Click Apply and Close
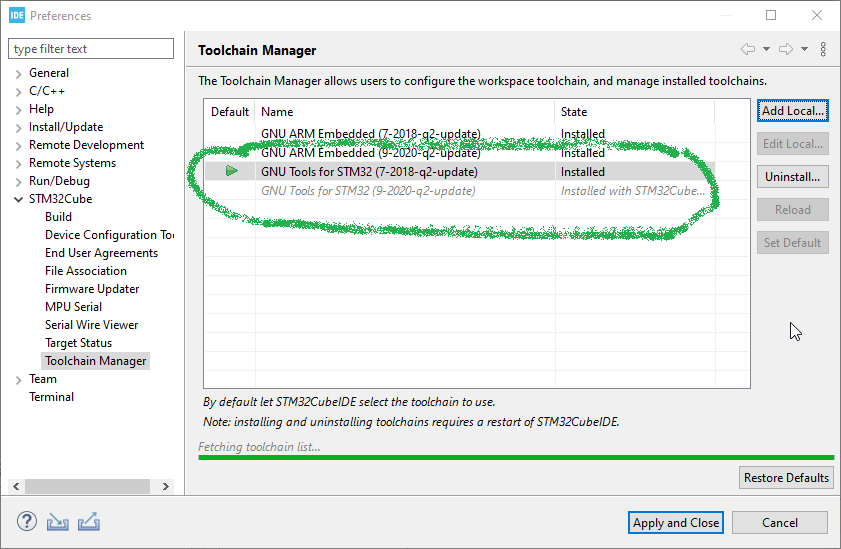The height and width of the screenshot is (549, 841). click(x=676, y=523)
